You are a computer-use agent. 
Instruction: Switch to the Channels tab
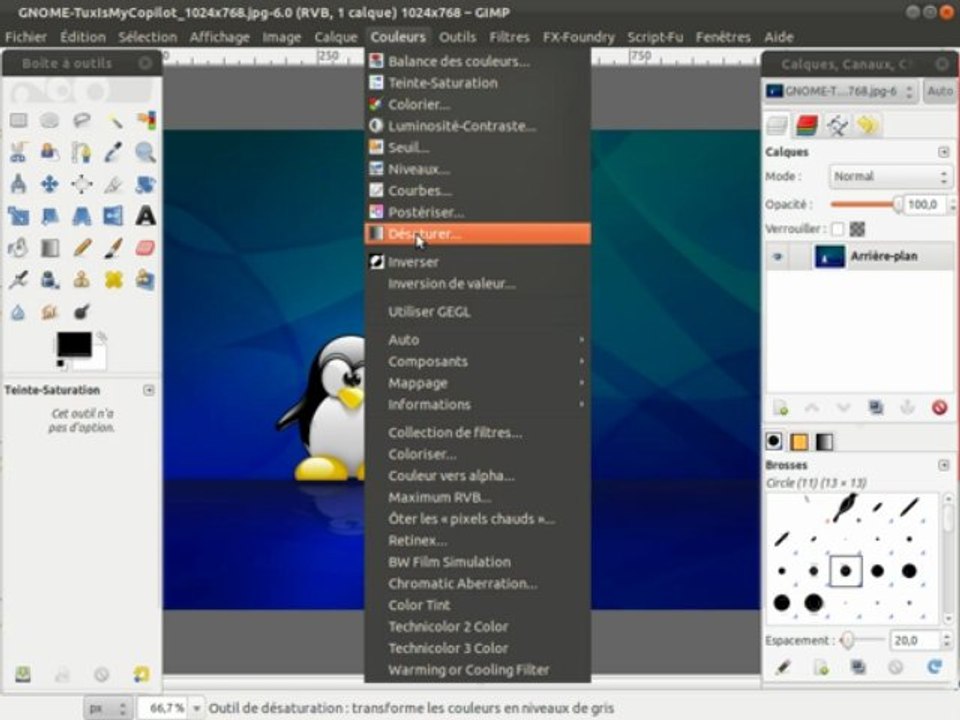808,125
